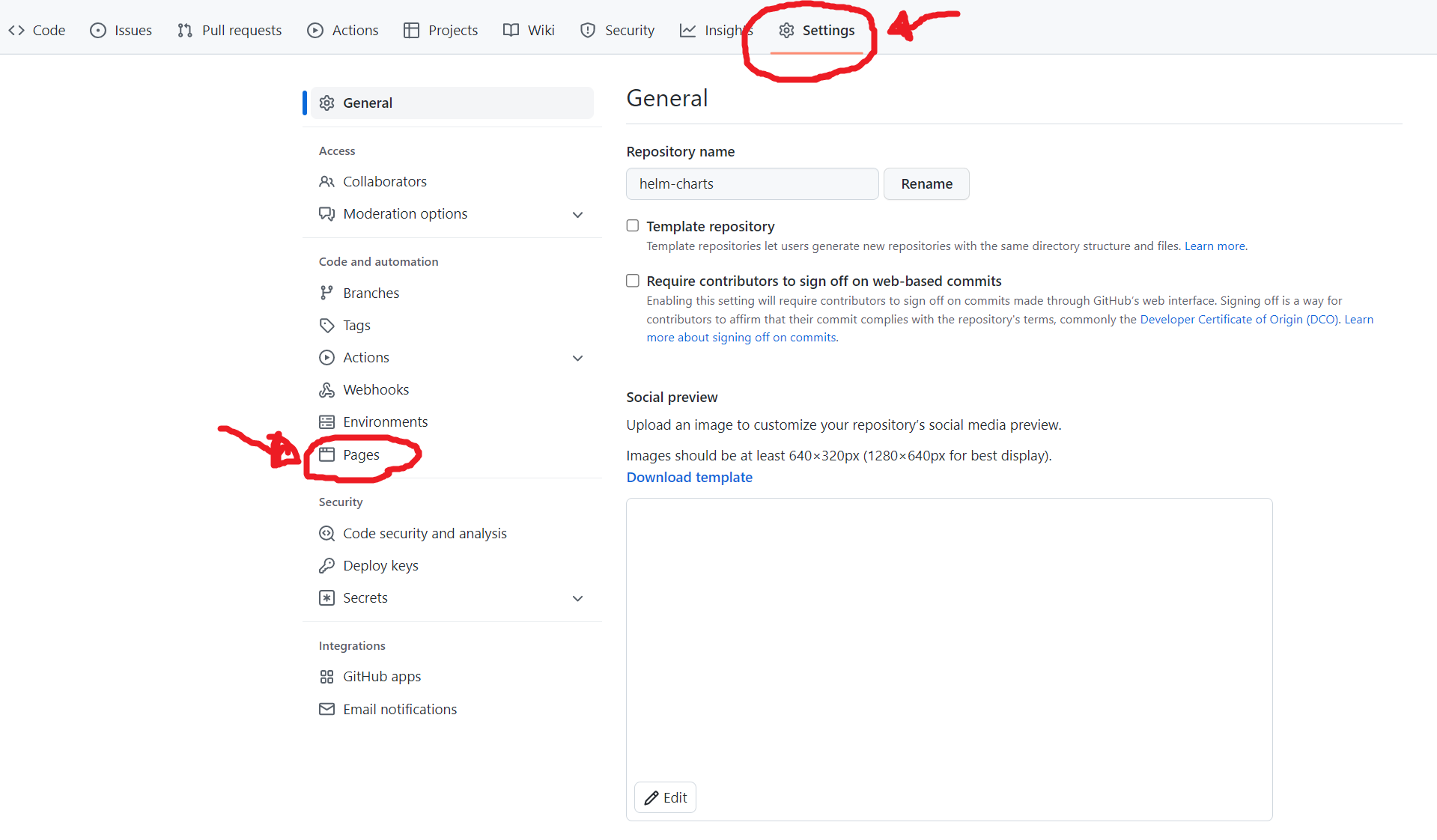Open the signing off on commits link

741,338
